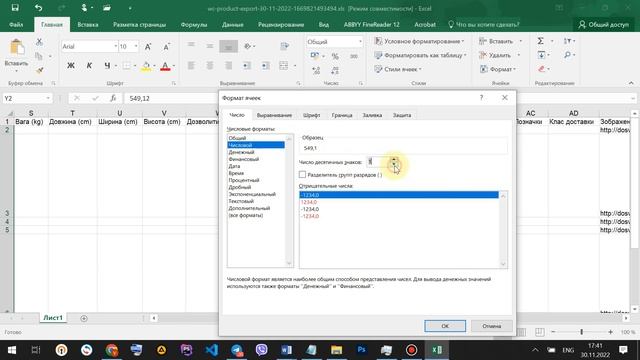The height and width of the screenshot is (360, 640).
Task: Increase font size icon
Action: pos(148,47)
